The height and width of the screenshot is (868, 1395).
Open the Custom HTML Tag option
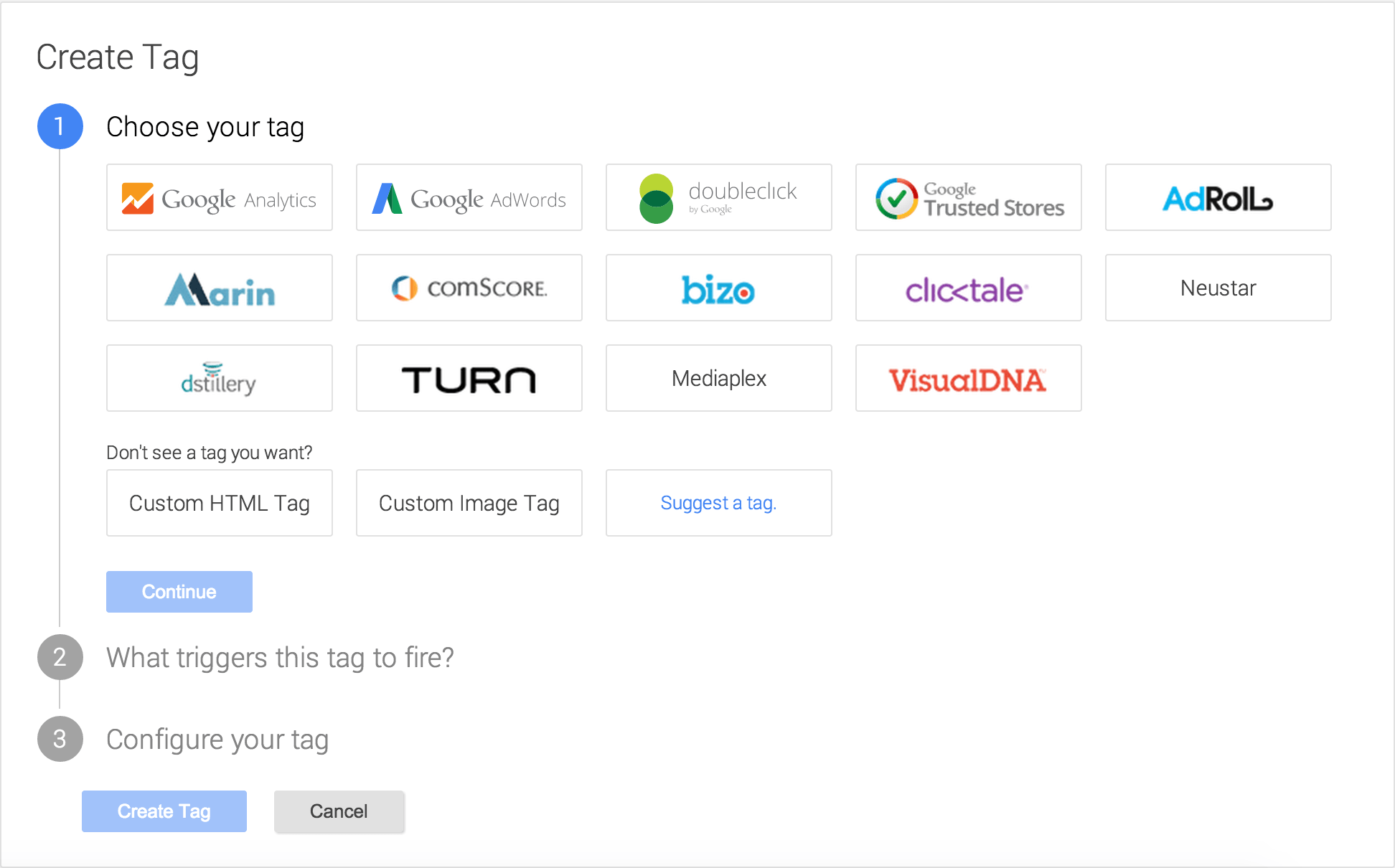[219, 503]
